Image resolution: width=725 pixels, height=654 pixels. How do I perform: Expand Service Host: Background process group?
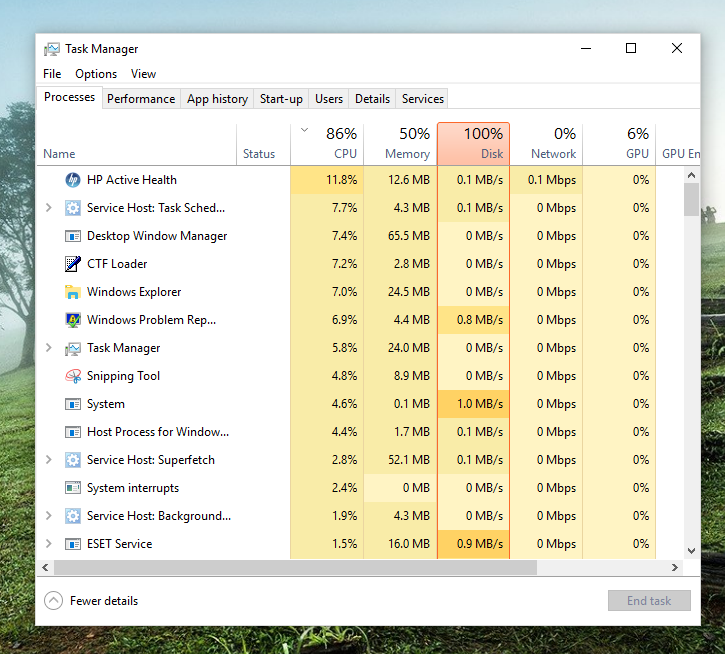(x=49, y=516)
